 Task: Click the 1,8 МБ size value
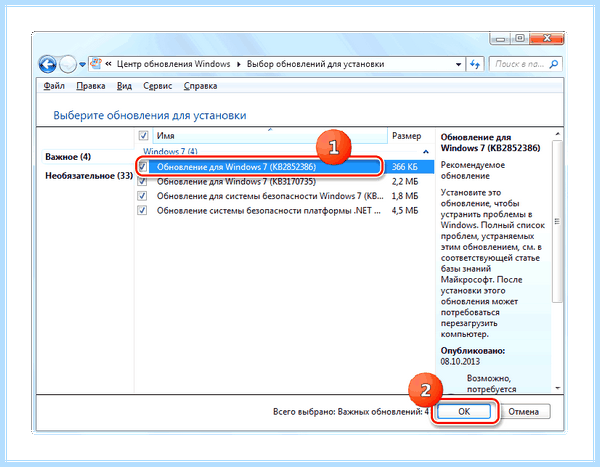(x=405, y=196)
